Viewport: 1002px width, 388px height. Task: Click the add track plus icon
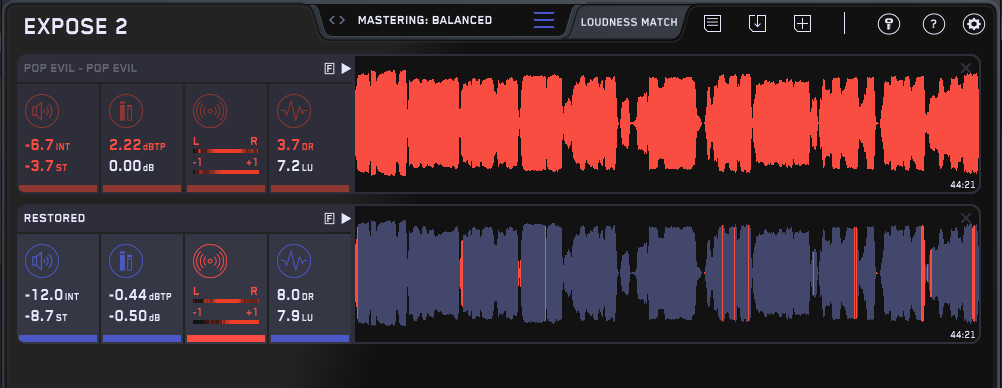coord(802,24)
